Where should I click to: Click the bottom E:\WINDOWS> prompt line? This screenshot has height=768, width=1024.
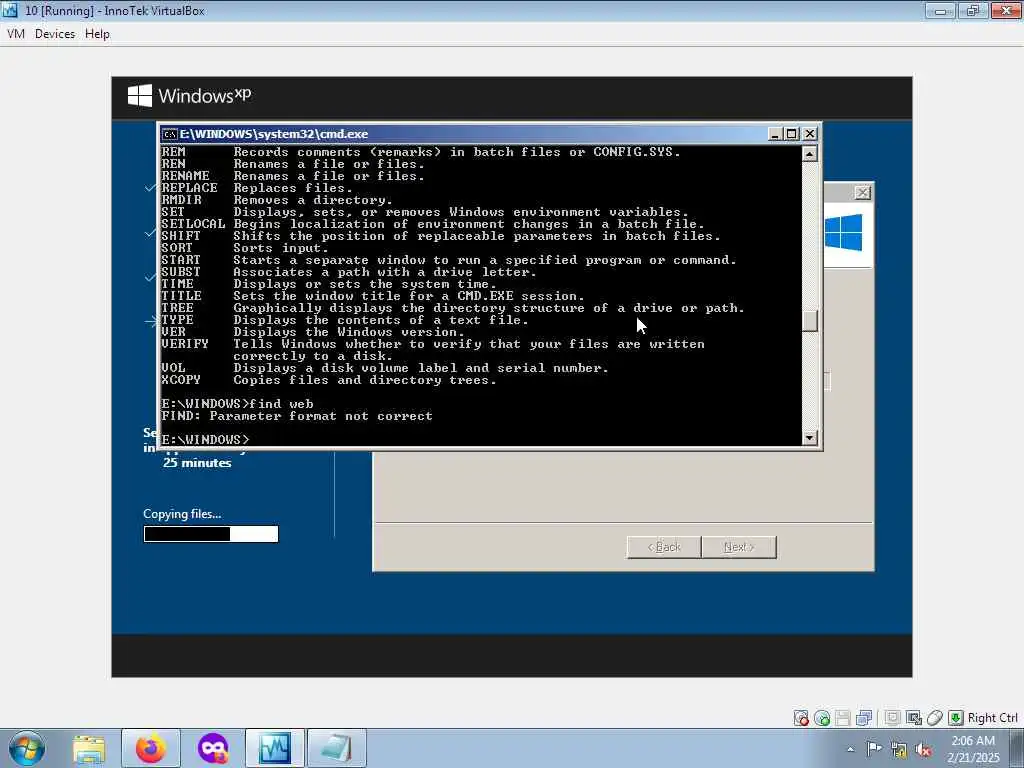[x=205, y=440]
